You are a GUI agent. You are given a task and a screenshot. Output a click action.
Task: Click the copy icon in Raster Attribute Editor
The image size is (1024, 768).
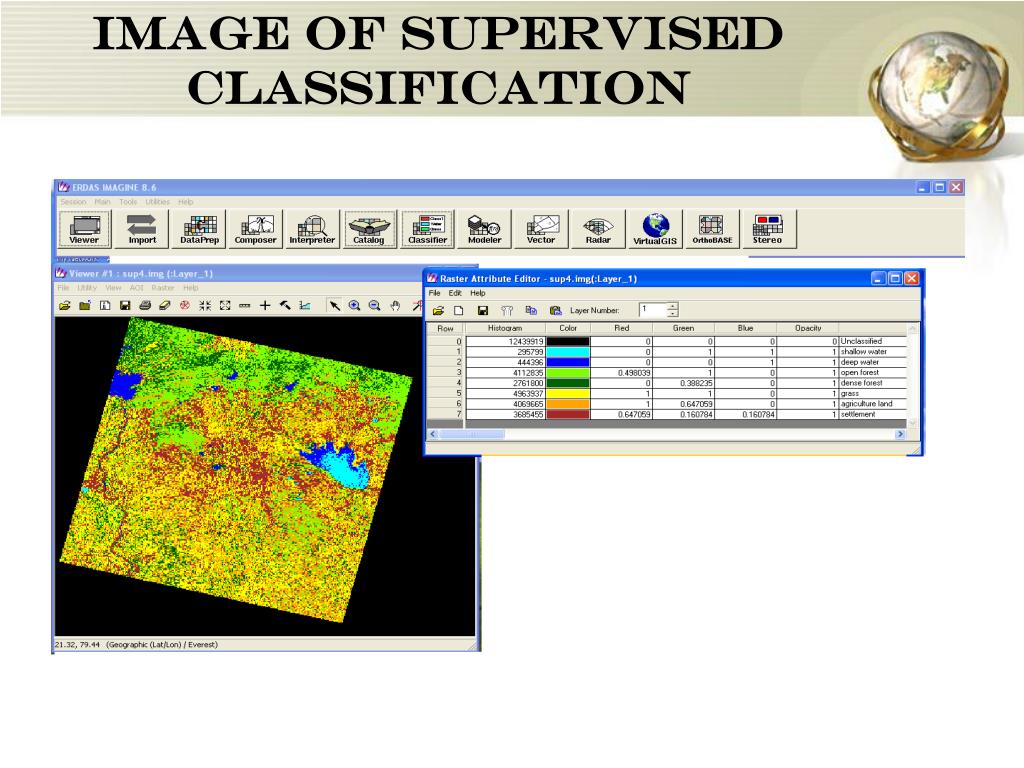(531, 310)
